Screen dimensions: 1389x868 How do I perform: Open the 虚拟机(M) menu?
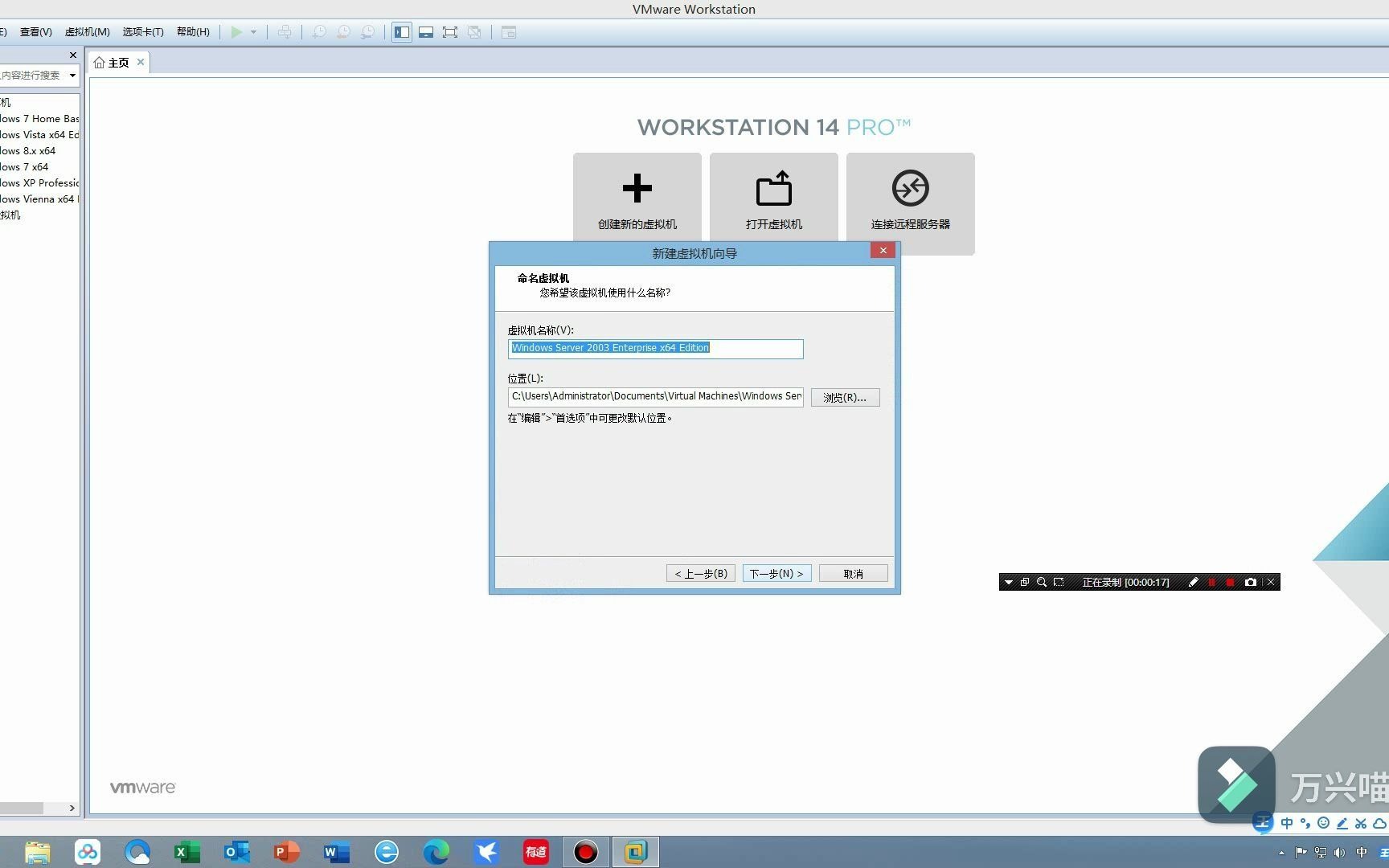[87, 32]
